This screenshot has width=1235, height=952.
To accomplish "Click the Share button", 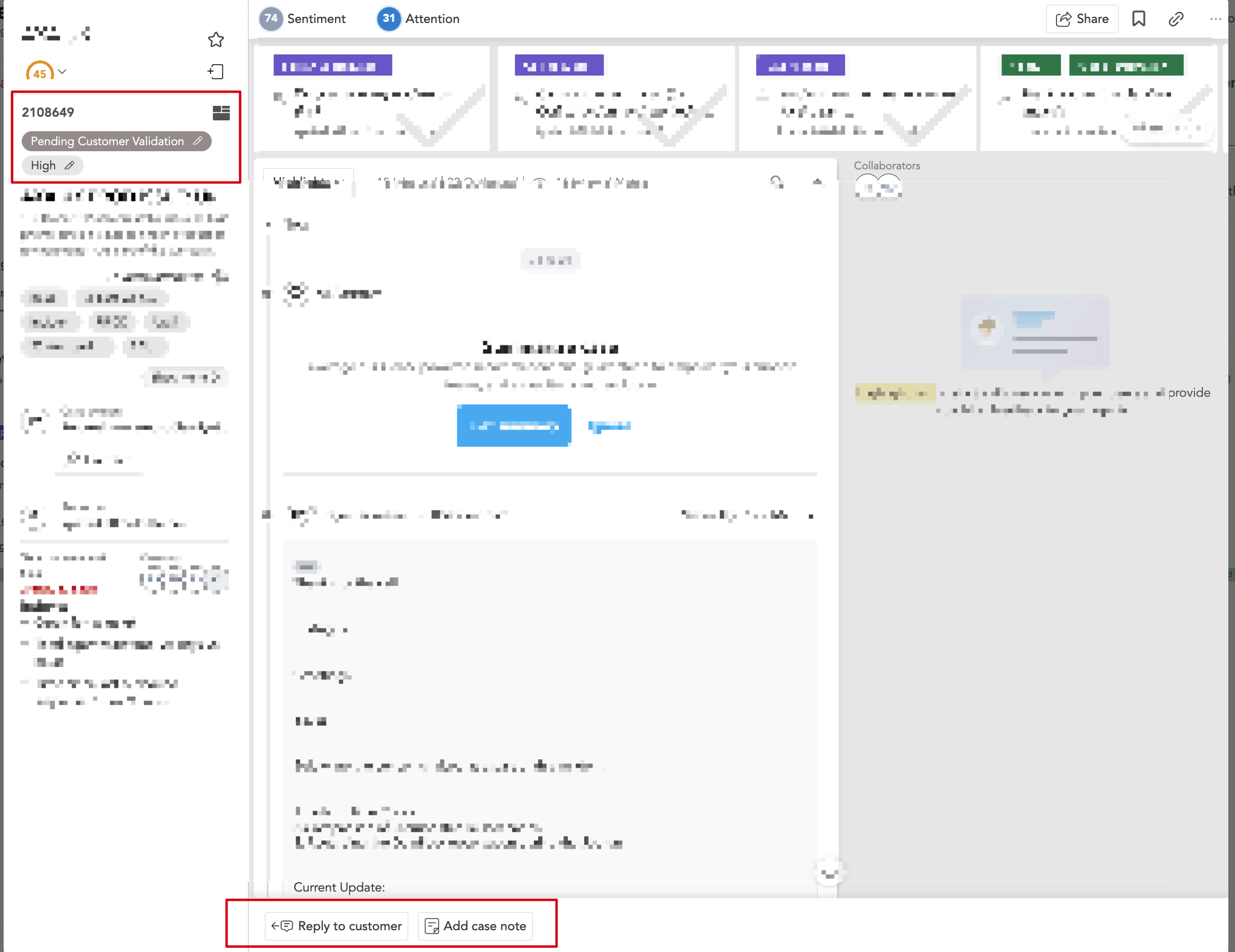I will pos(1082,19).
